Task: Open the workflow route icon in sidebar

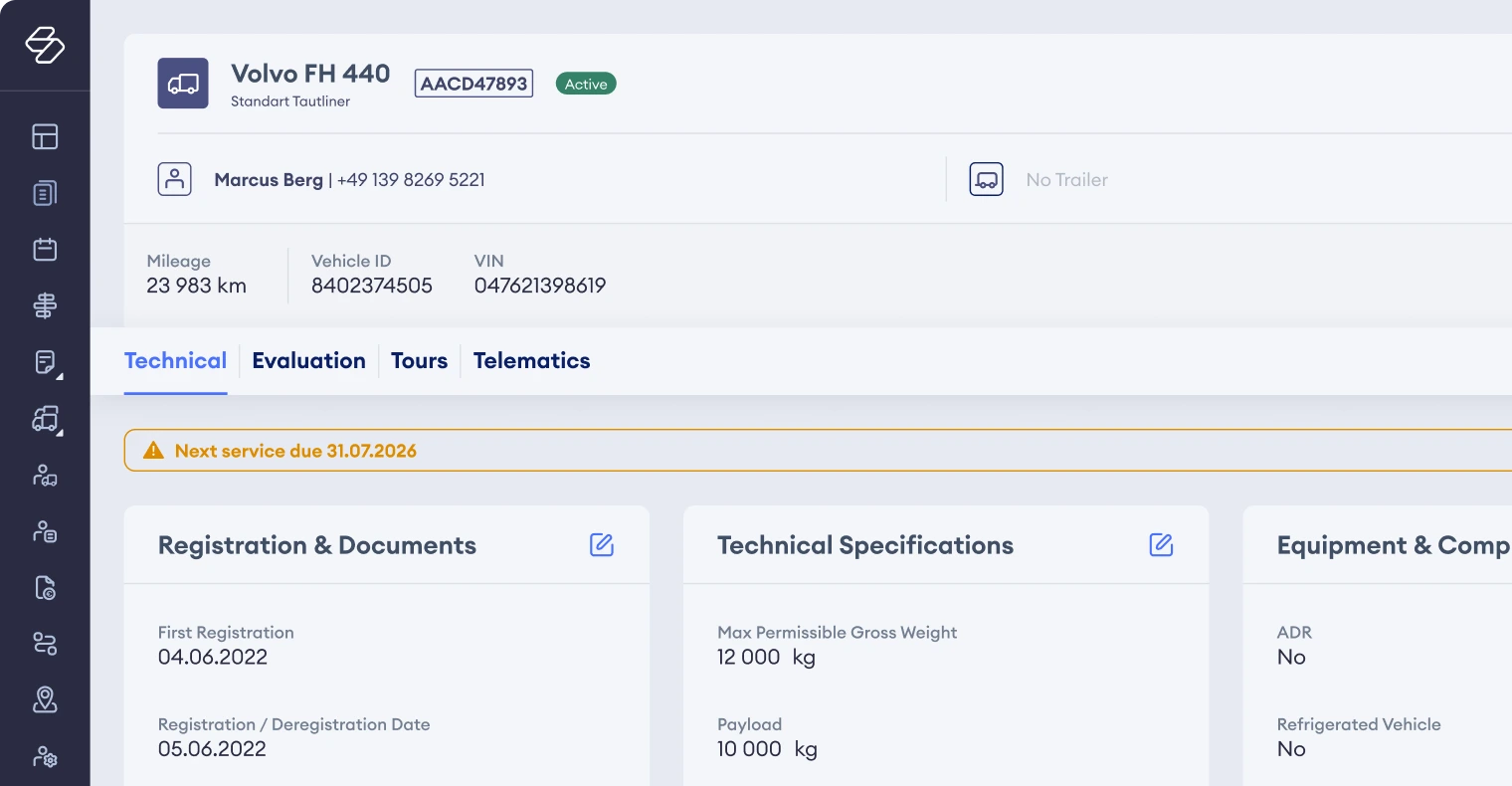Action: 45,644
